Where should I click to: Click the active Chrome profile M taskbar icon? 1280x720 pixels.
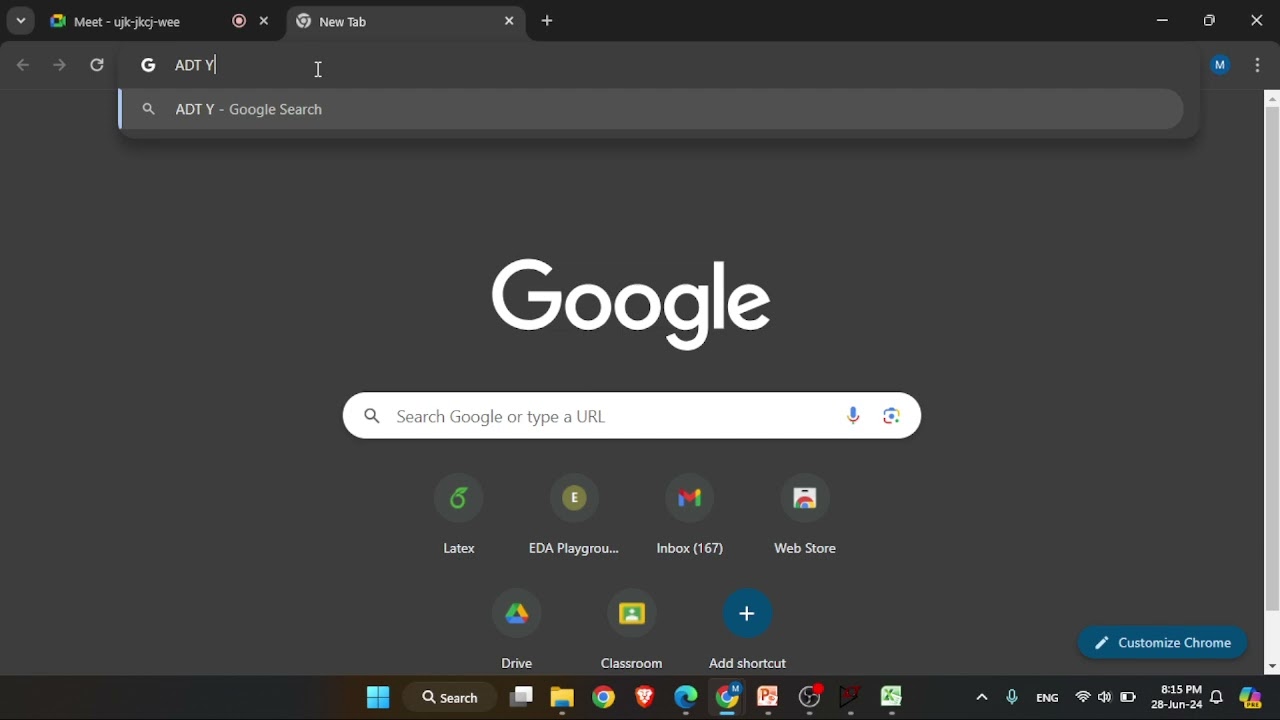728,698
